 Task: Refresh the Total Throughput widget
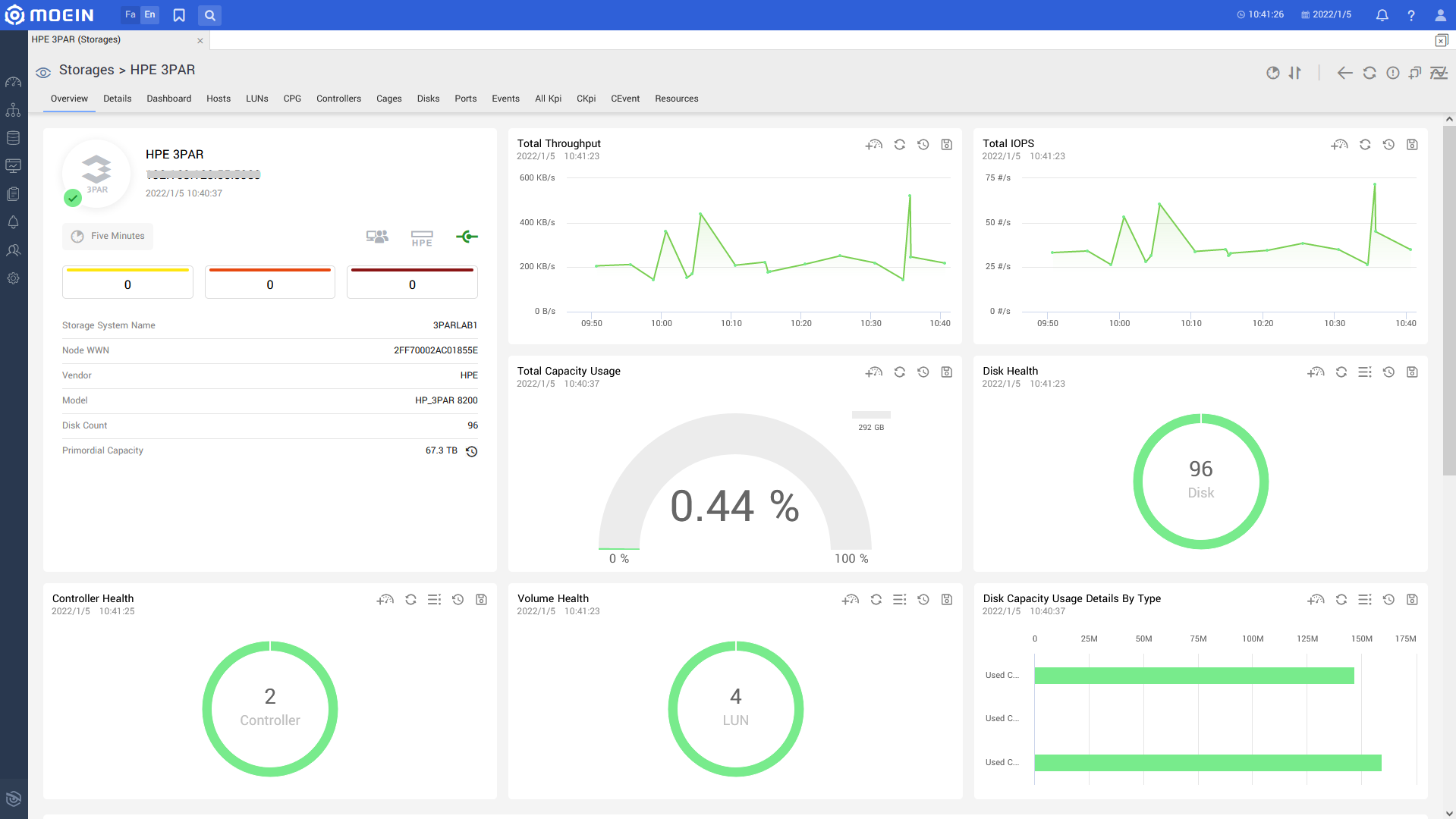(899, 144)
